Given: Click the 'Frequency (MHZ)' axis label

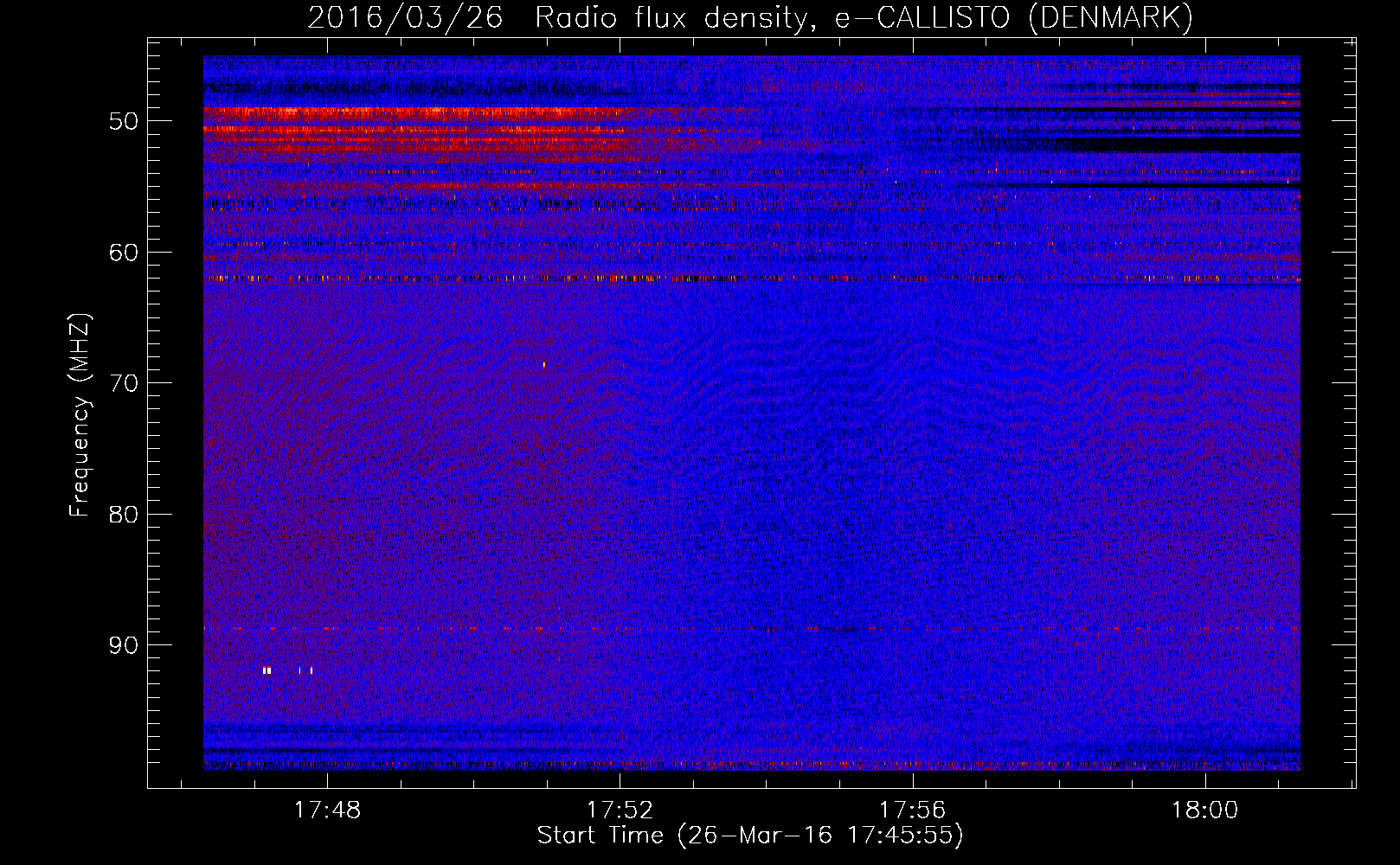Looking at the screenshot, I should point(79,415).
